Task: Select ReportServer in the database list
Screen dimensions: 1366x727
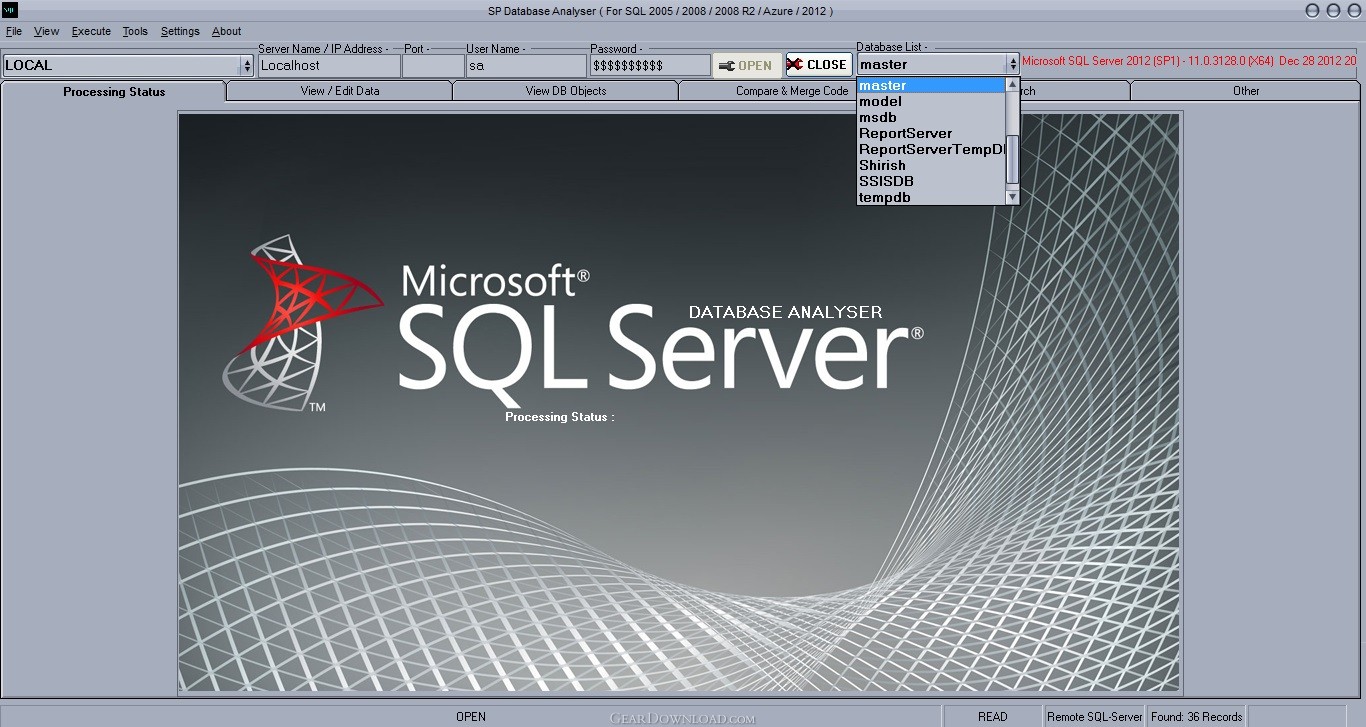Action: pyautogui.click(x=931, y=133)
